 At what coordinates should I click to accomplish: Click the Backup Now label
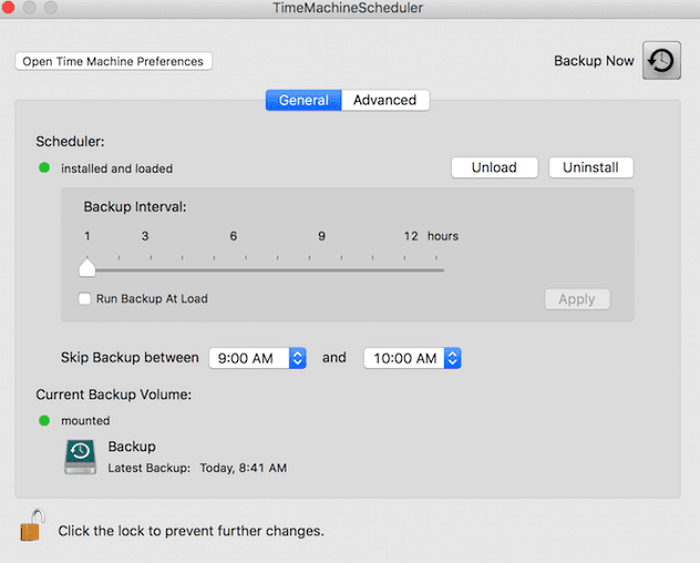point(594,61)
